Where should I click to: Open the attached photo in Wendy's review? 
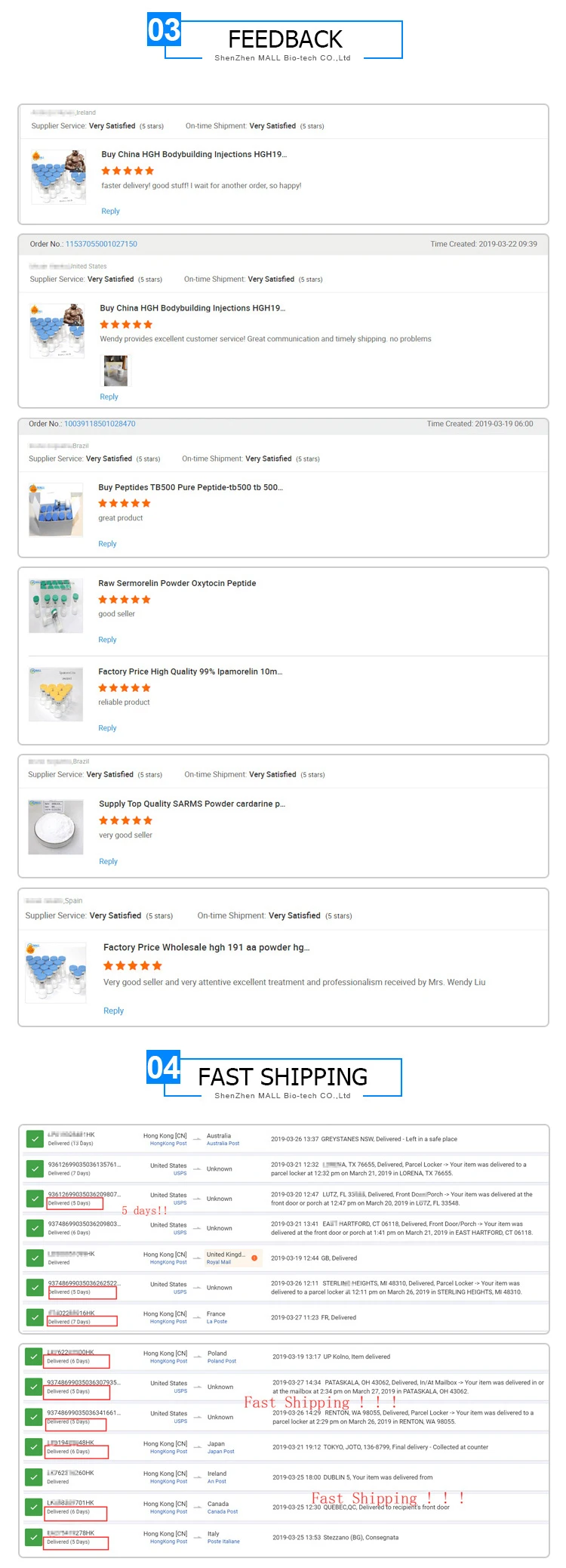[x=115, y=371]
